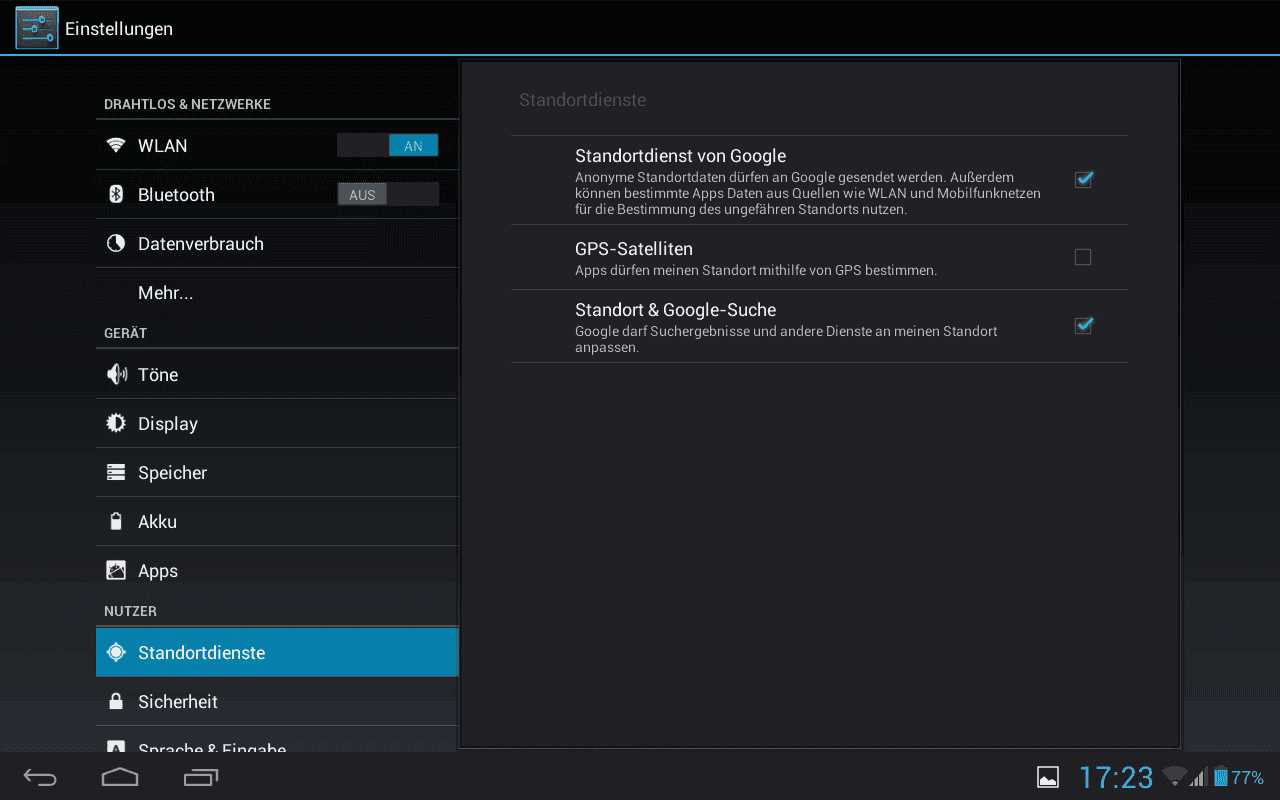Open Speicher storage settings
The width and height of the screenshot is (1280, 800).
(x=277, y=473)
